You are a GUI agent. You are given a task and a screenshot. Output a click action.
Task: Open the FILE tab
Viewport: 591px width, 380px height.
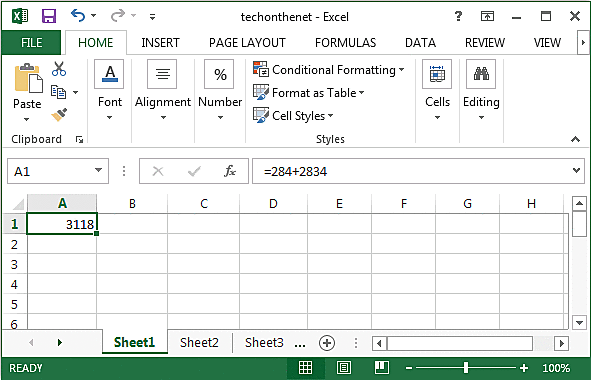click(x=31, y=43)
